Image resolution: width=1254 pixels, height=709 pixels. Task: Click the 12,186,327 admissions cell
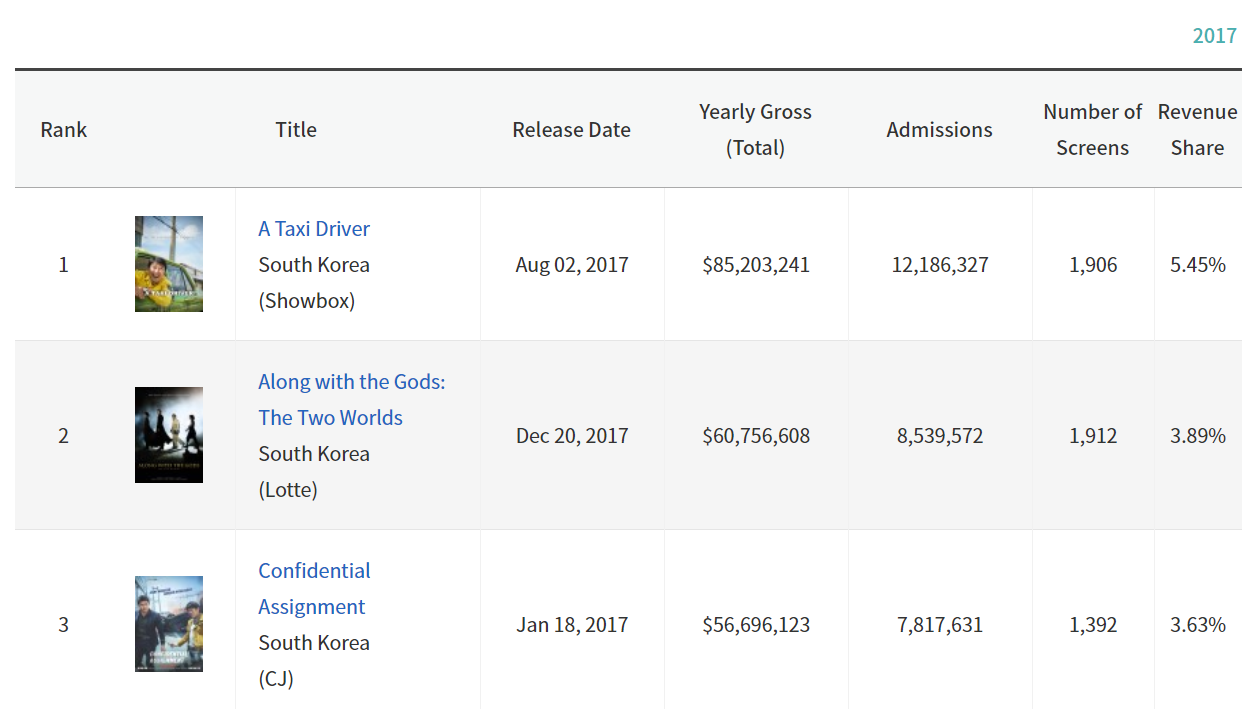point(940,265)
